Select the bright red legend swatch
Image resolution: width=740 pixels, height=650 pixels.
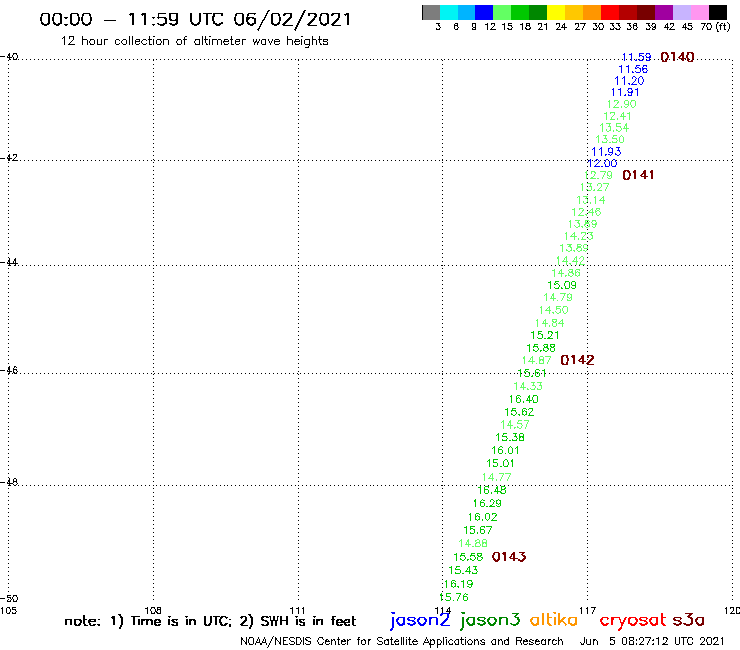click(610, 12)
